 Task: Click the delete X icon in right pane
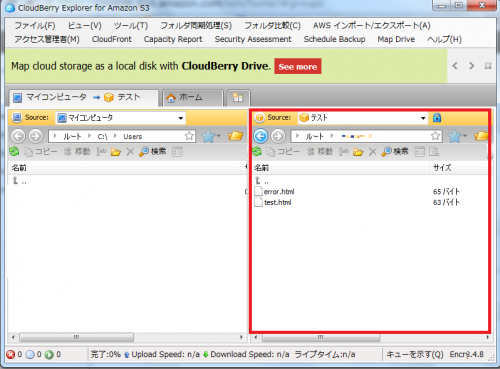click(x=372, y=152)
